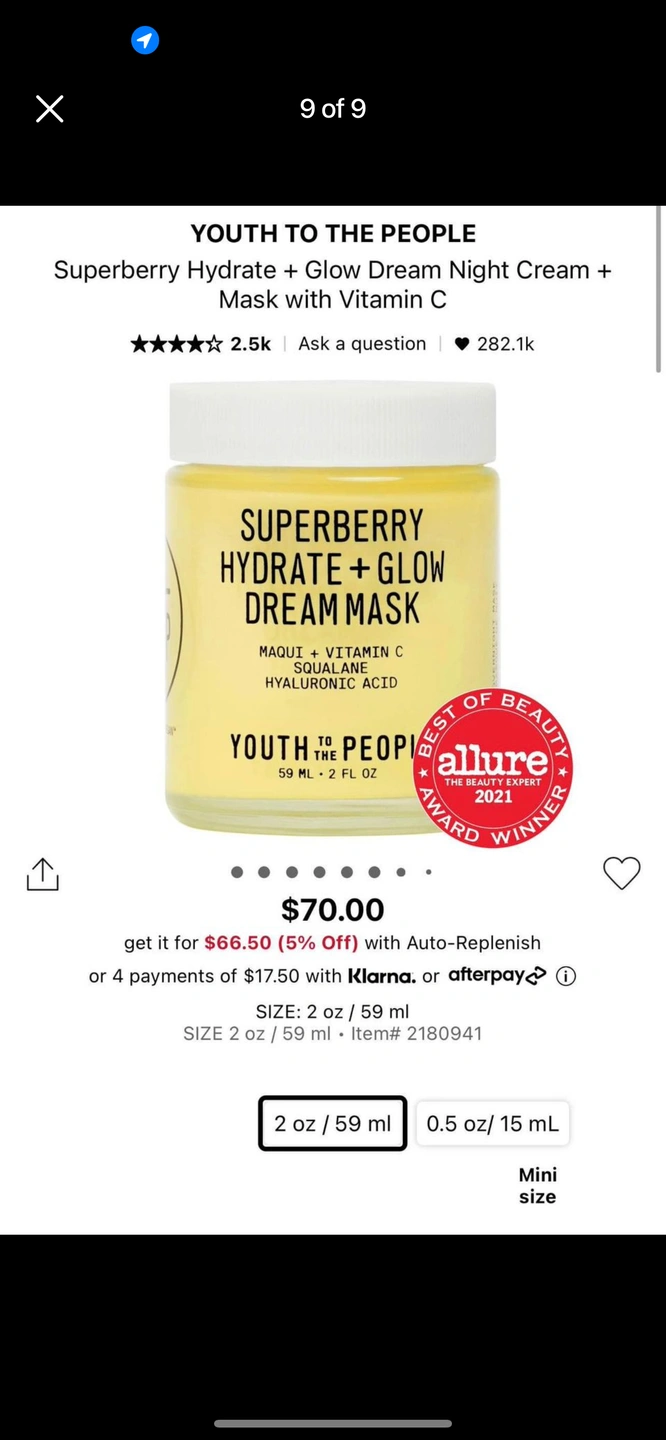Jump to the first image carousel dot

tap(237, 872)
